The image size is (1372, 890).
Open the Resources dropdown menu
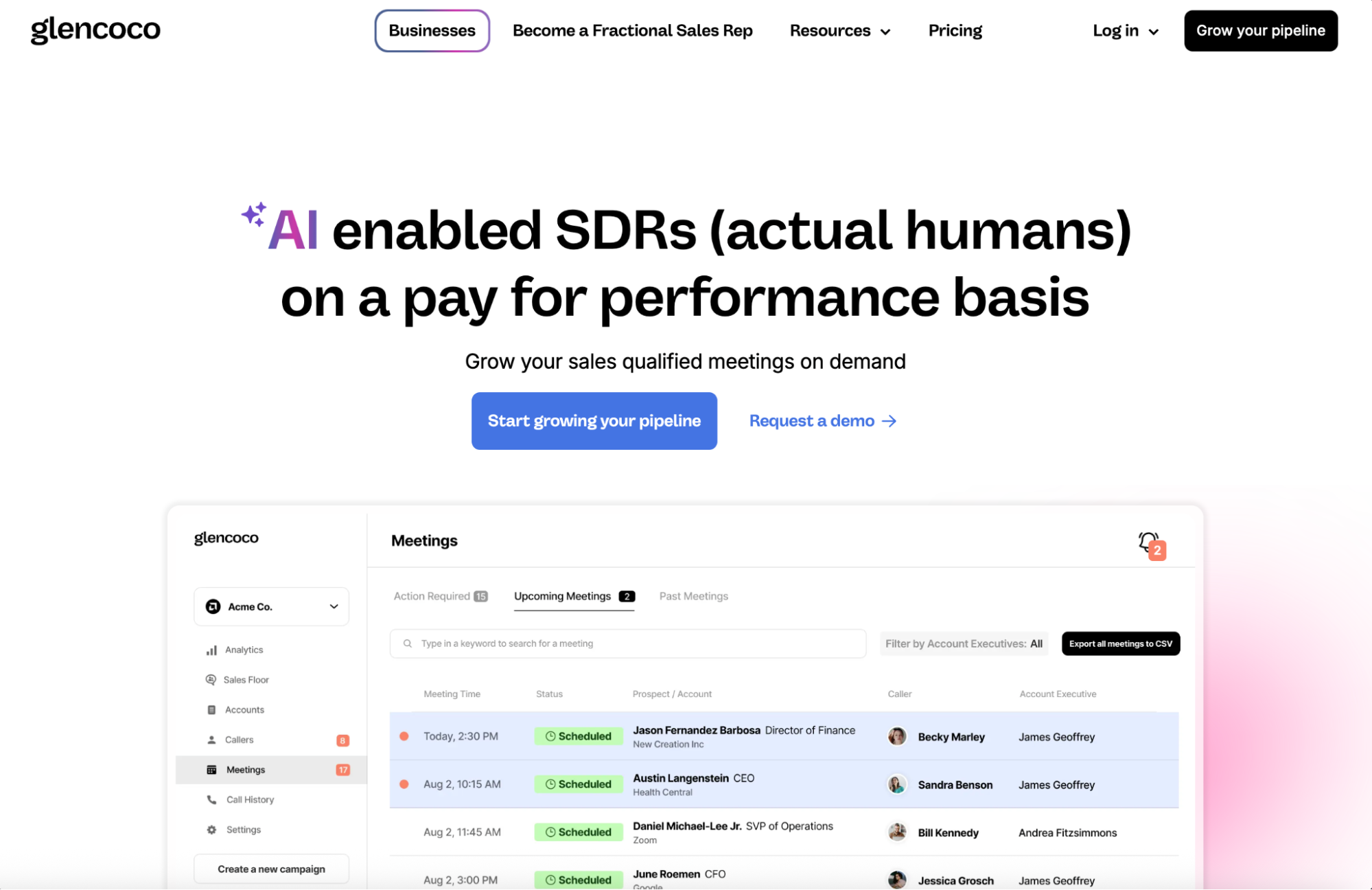point(839,30)
